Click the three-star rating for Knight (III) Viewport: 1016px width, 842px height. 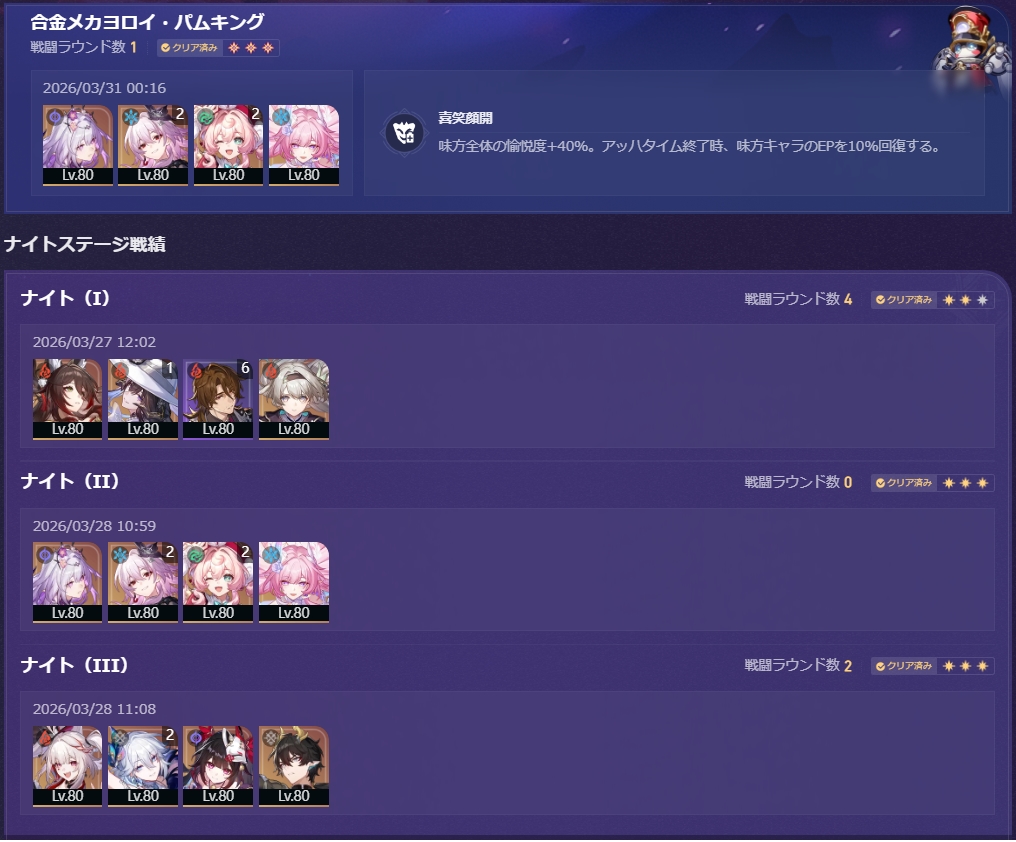click(x=965, y=666)
